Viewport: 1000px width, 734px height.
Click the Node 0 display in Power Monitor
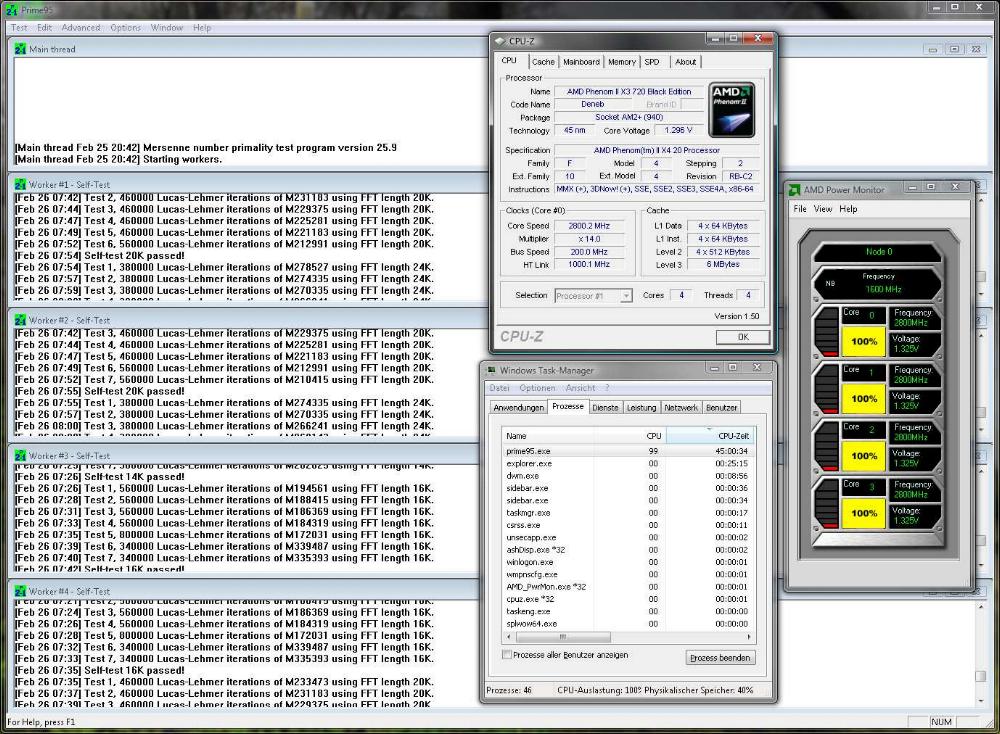pyautogui.click(x=879, y=252)
